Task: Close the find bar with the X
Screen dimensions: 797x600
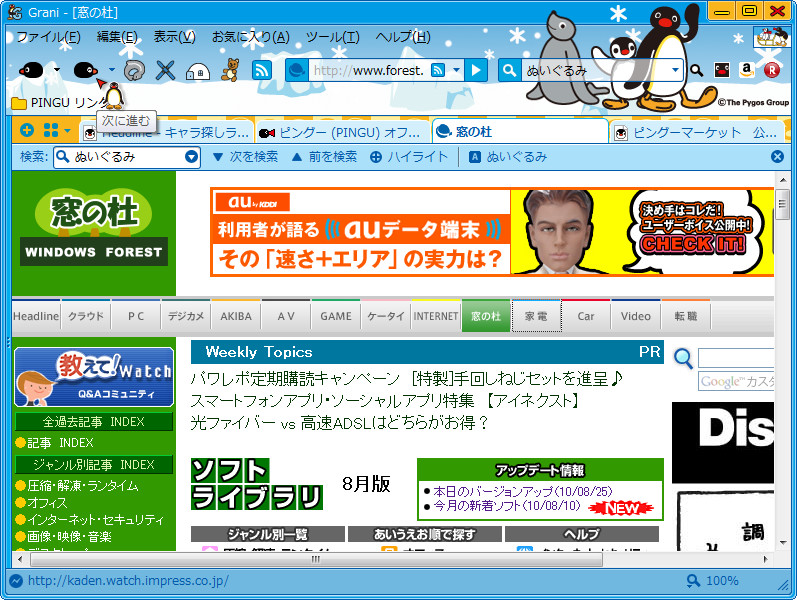Action: [777, 157]
